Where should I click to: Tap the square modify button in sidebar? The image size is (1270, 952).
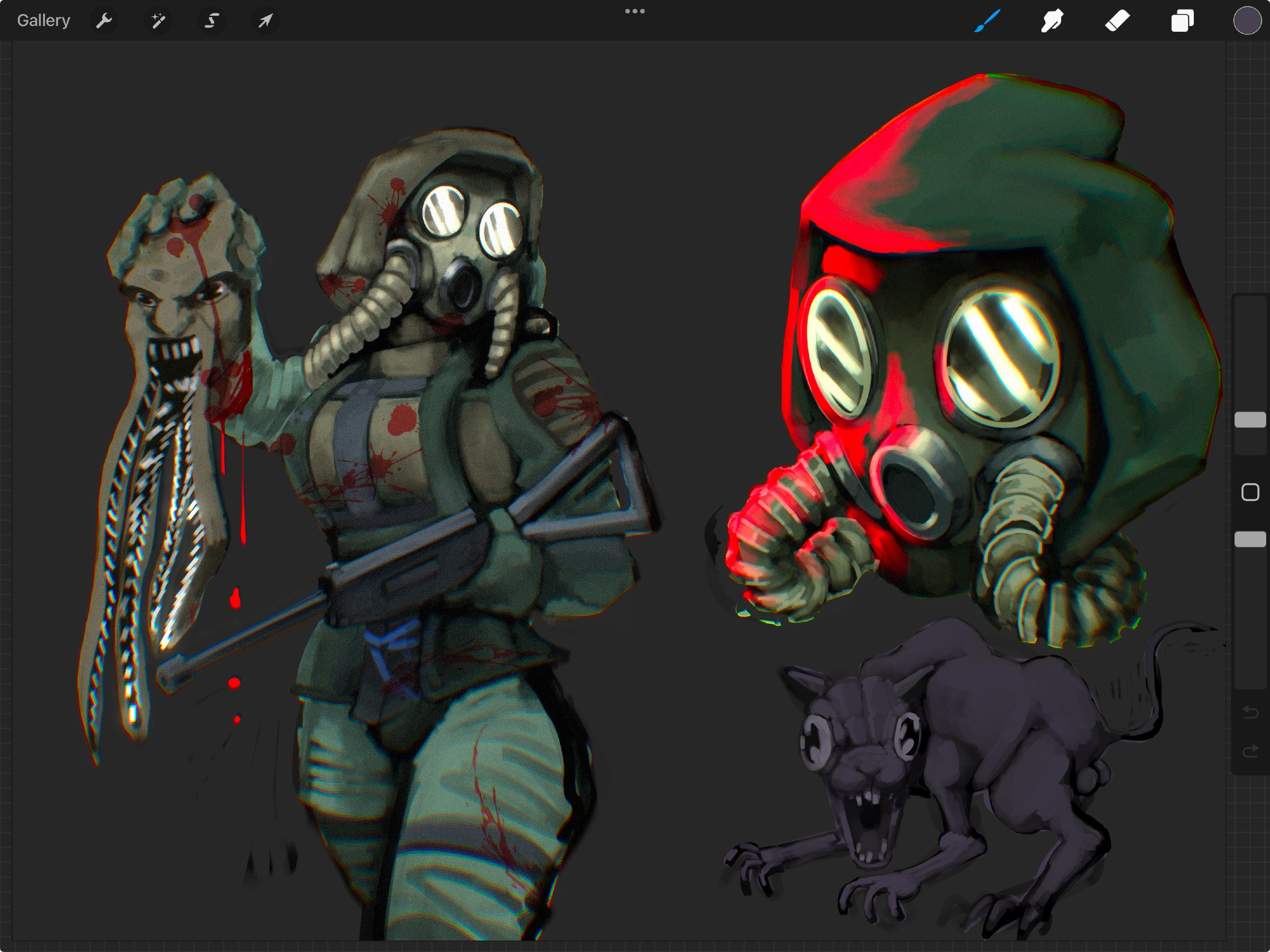click(1250, 492)
